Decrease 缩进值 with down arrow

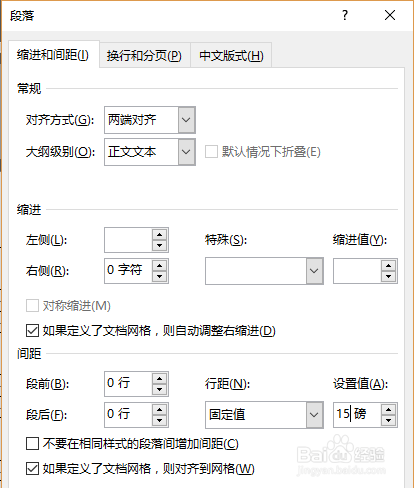(x=388, y=276)
